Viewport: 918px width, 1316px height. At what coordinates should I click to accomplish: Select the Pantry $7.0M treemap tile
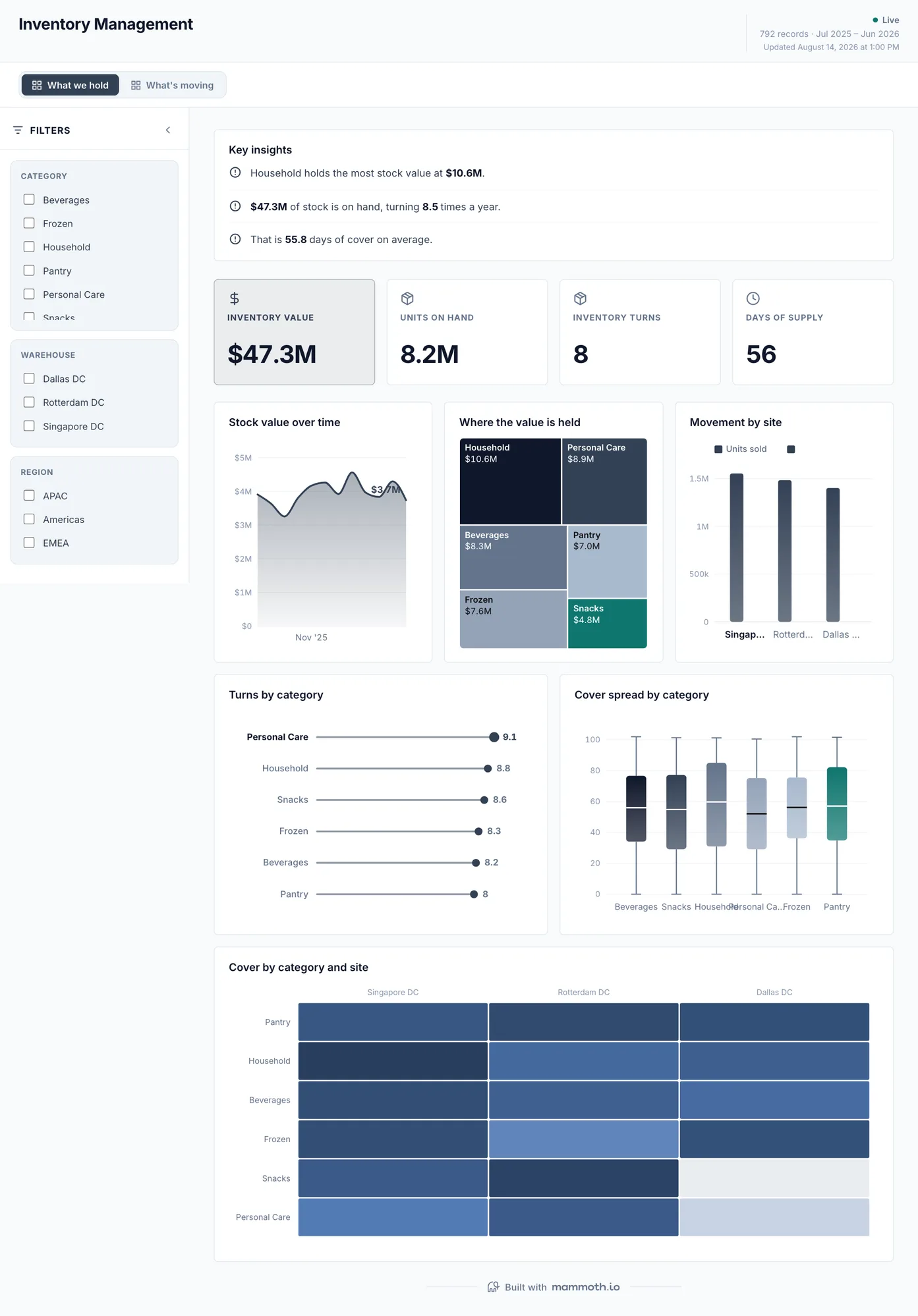point(608,561)
